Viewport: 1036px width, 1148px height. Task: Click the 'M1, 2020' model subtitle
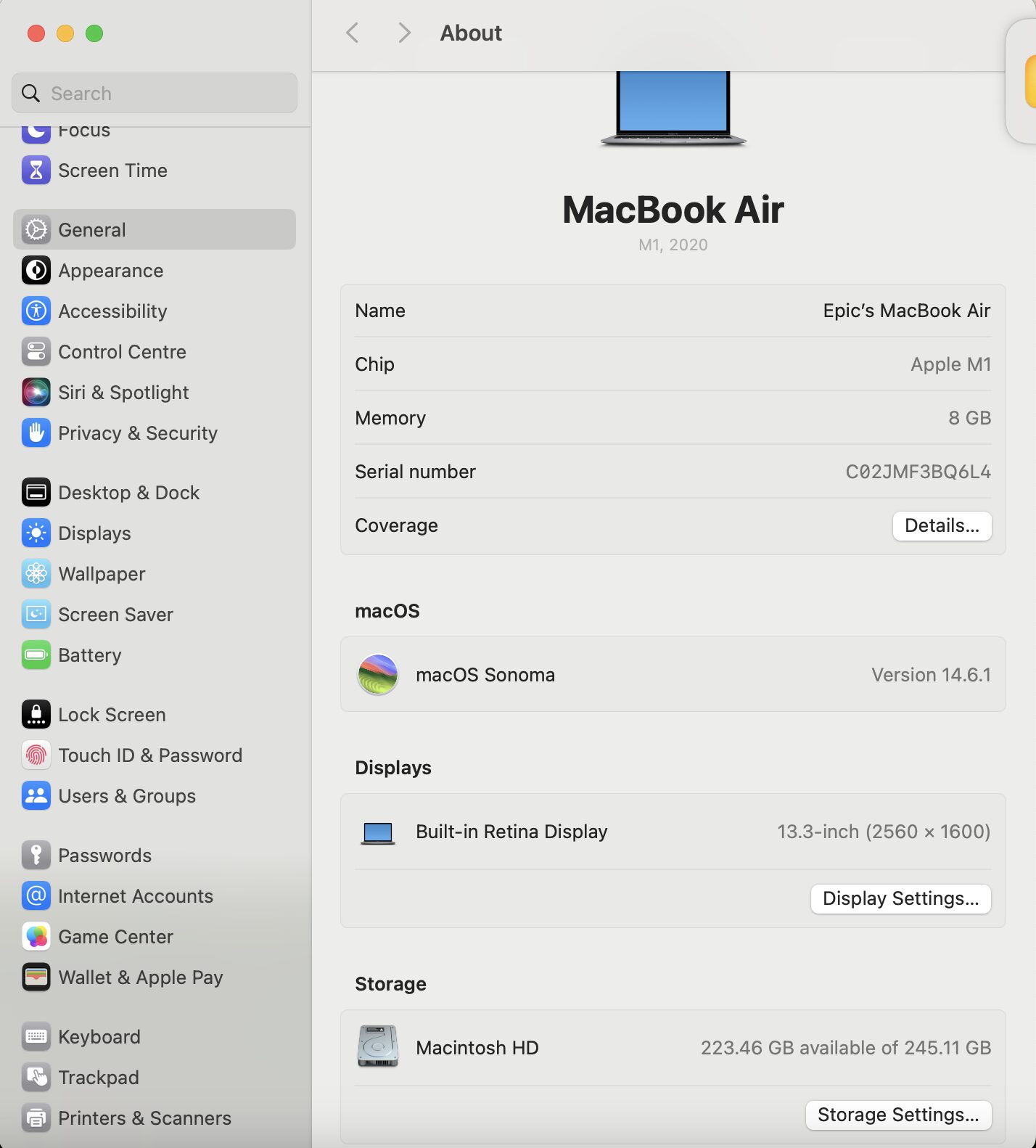[673, 245]
